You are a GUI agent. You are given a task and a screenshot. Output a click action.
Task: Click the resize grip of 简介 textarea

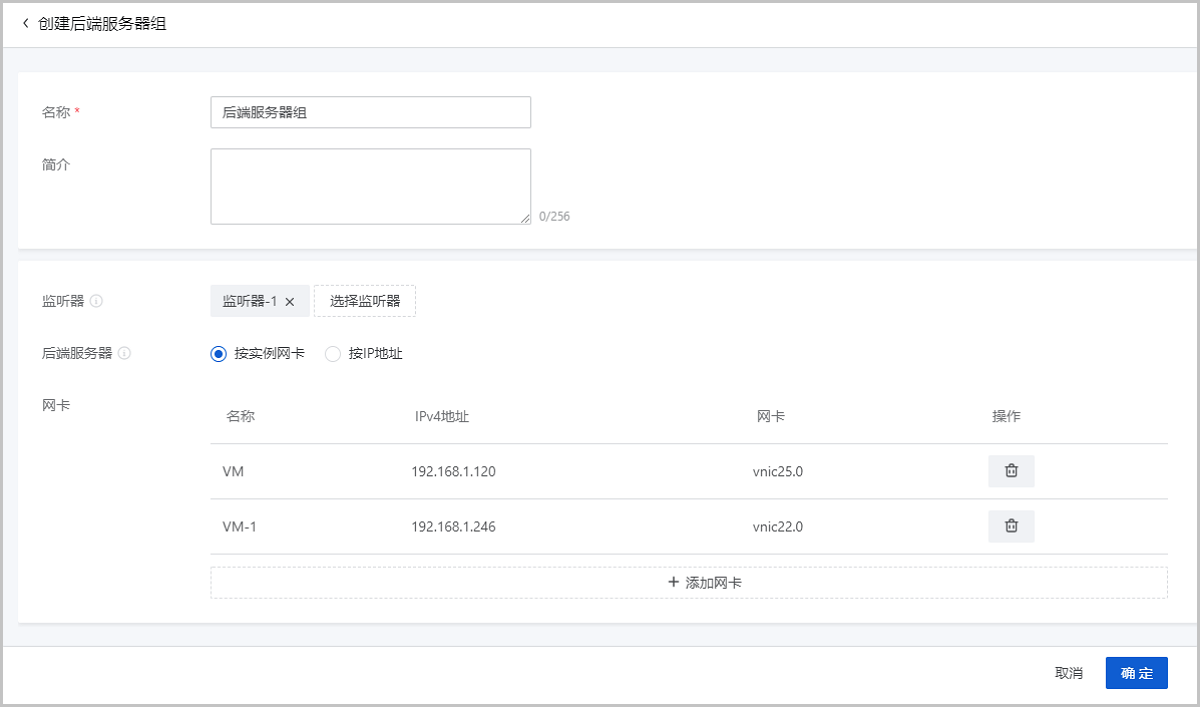click(x=525, y=219)
